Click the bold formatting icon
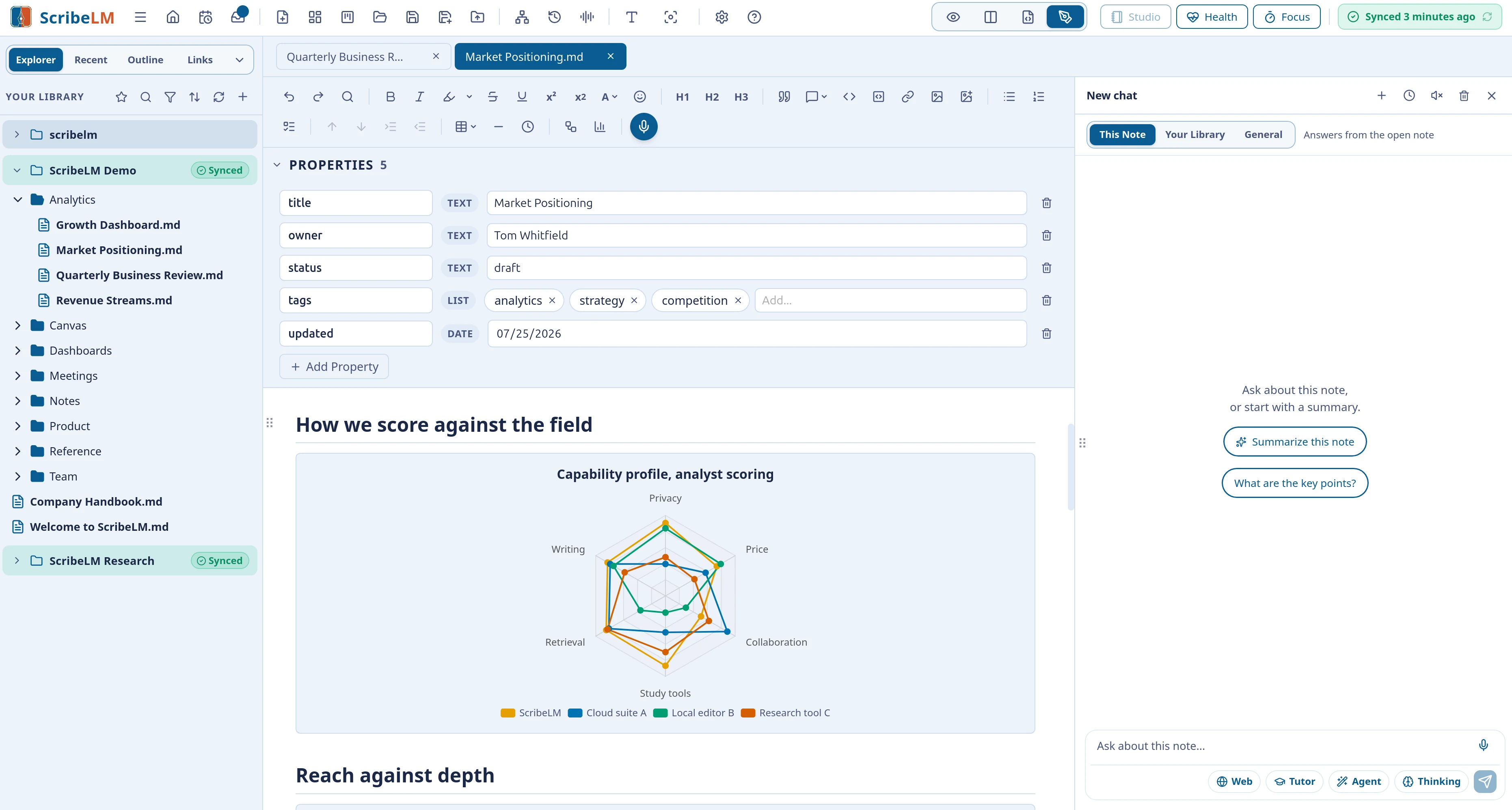 pos(390,97)
